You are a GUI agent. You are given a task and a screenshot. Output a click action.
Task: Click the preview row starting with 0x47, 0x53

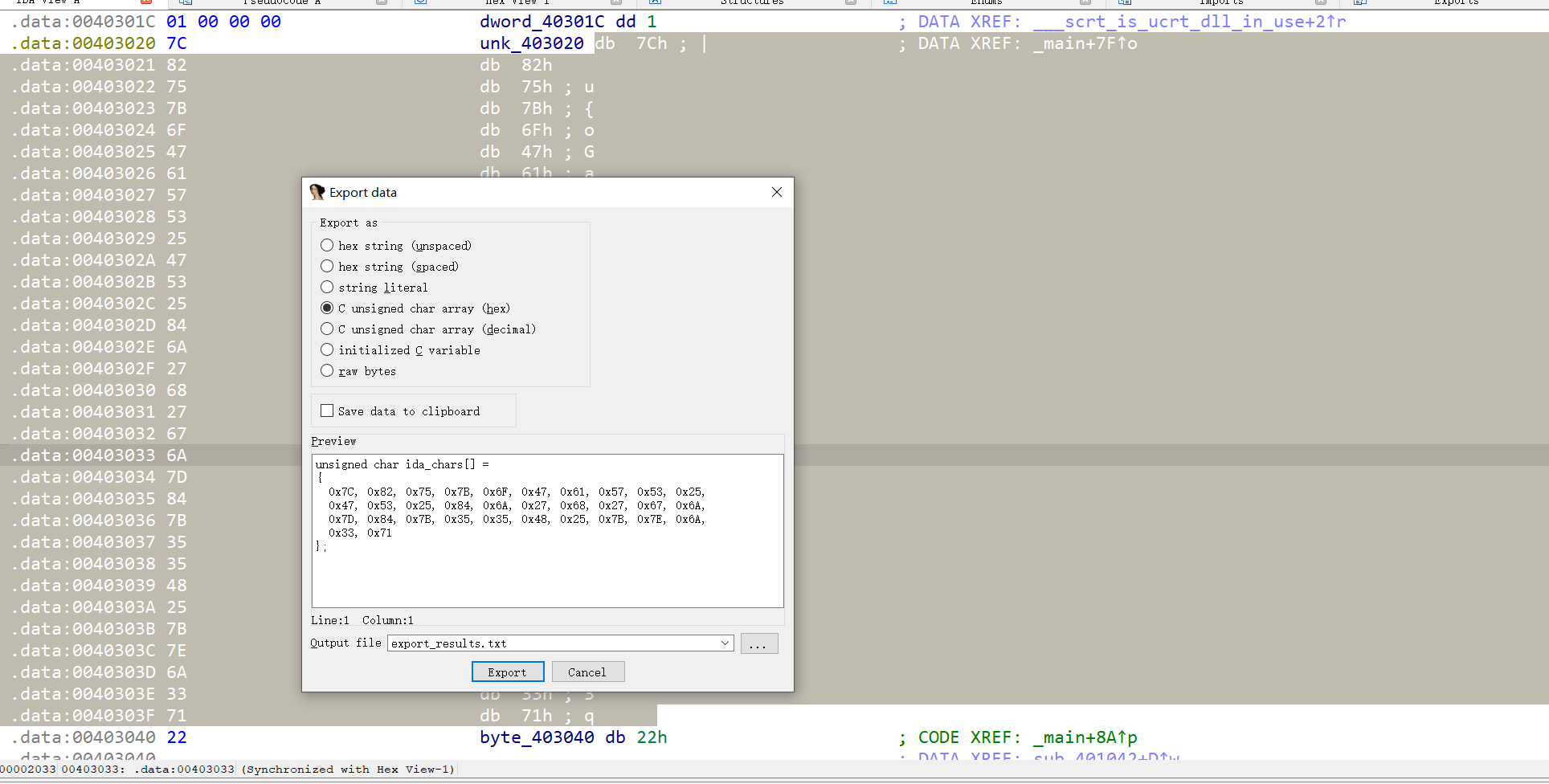517,505
